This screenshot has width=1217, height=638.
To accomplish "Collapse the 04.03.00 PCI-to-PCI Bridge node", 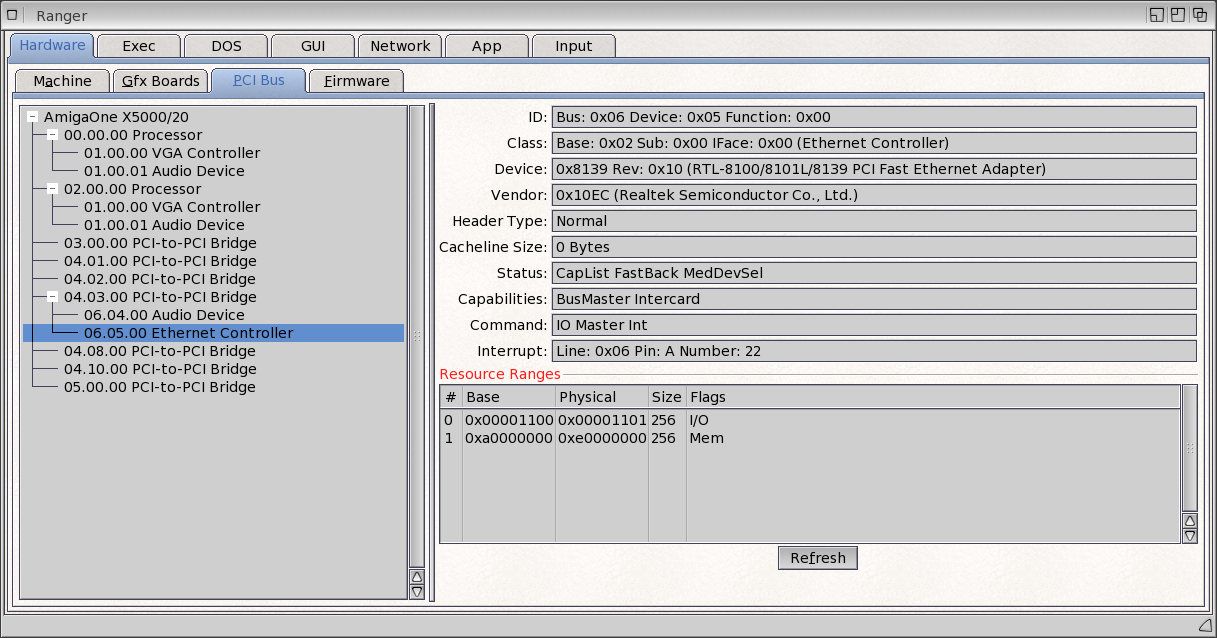I will (52, 297).
